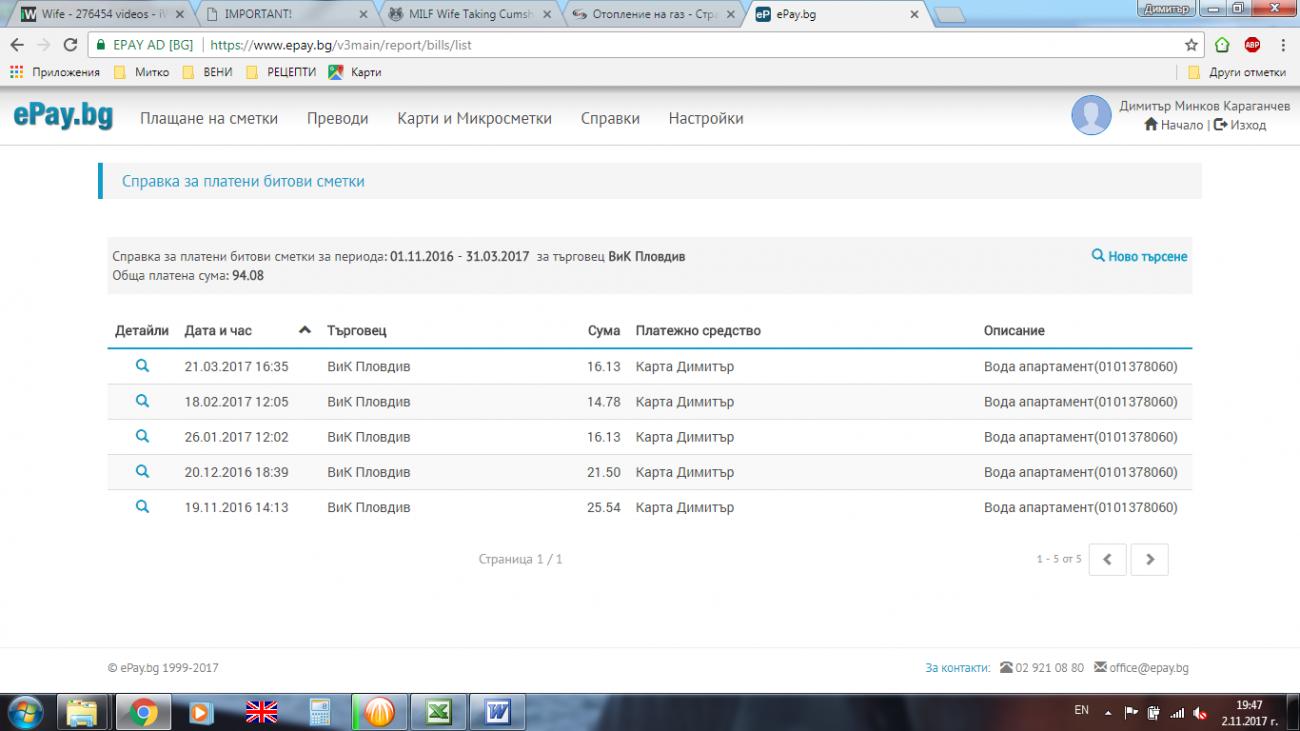This screenshot has height=731, width=1300.
Task: Switch to the IMPORTANT! browser tab
Action: (x=283, y=15)
